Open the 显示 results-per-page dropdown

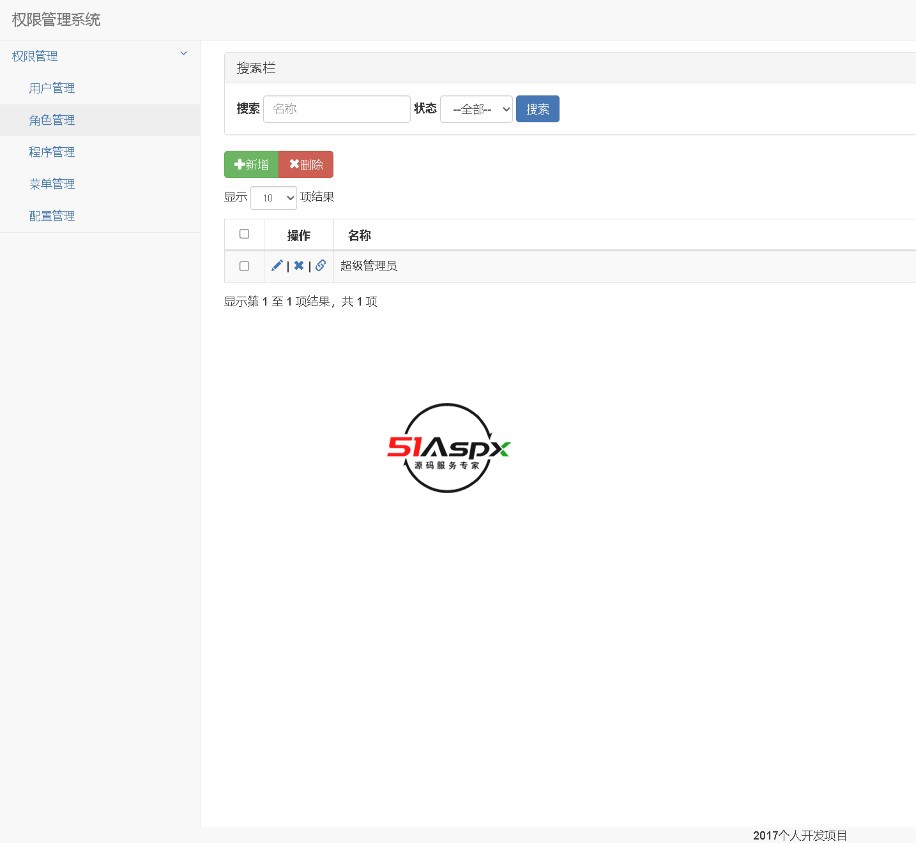tap(273, 197)
